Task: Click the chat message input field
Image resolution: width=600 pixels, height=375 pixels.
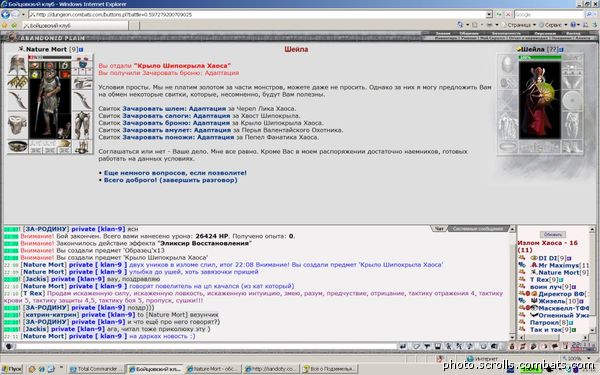Action: pos(206,347)
